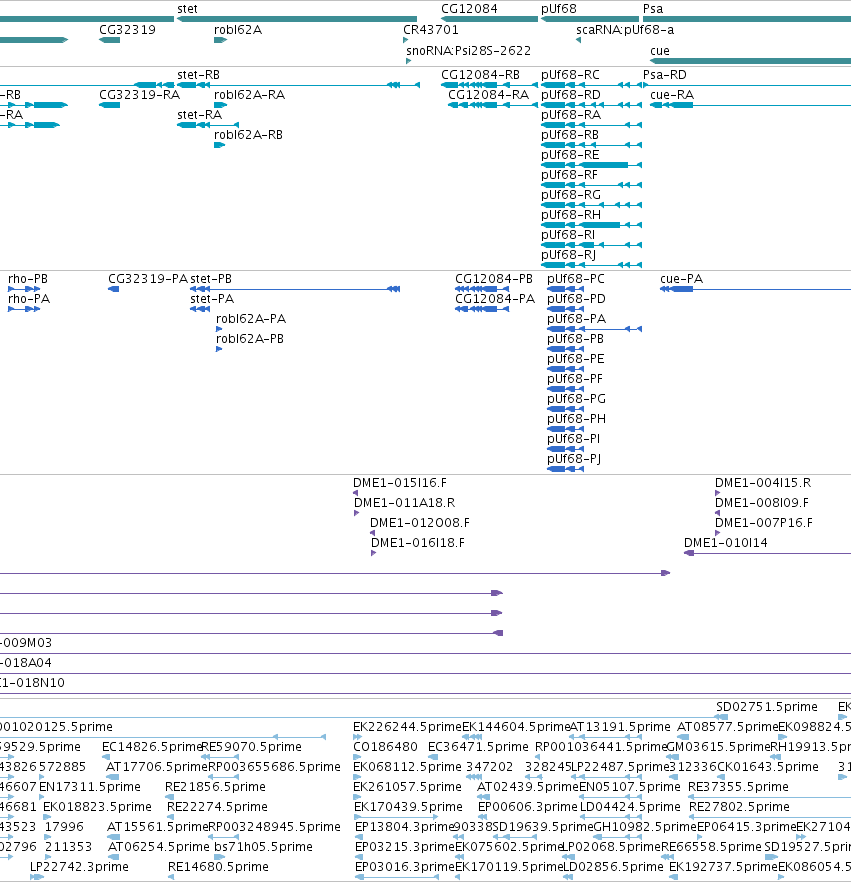Click EC14826.5prime EST label
851x882 pixels.
pos(152,746)
